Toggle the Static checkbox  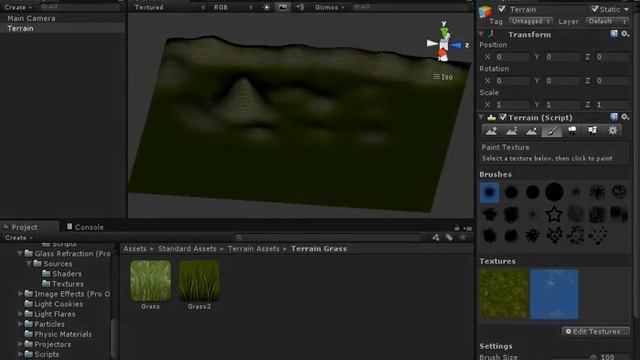[595, 9]
